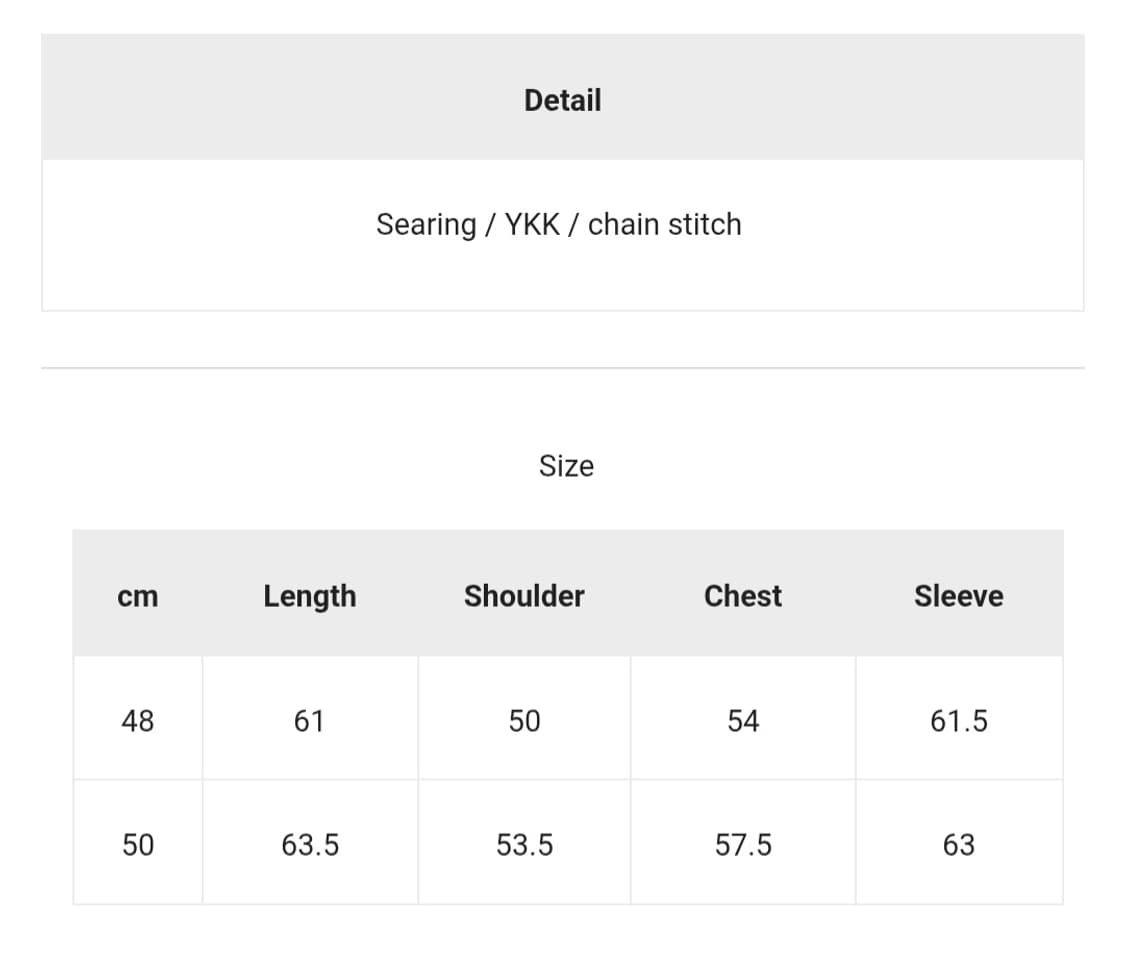
Task: Click the Shoulder column header
Action: [524, 596]
